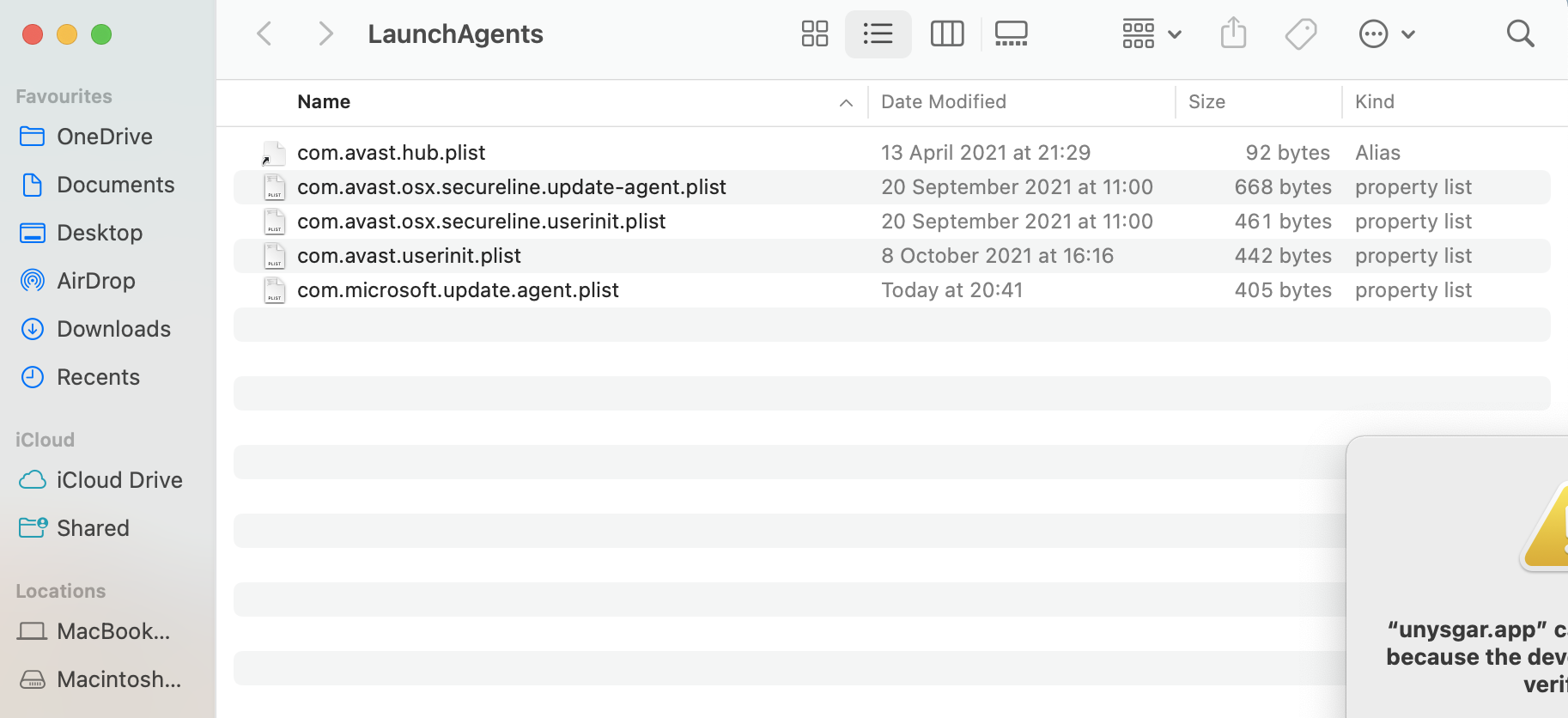Go back to previous folder
The image size is (1568, 718).
(x=264, y=34)
